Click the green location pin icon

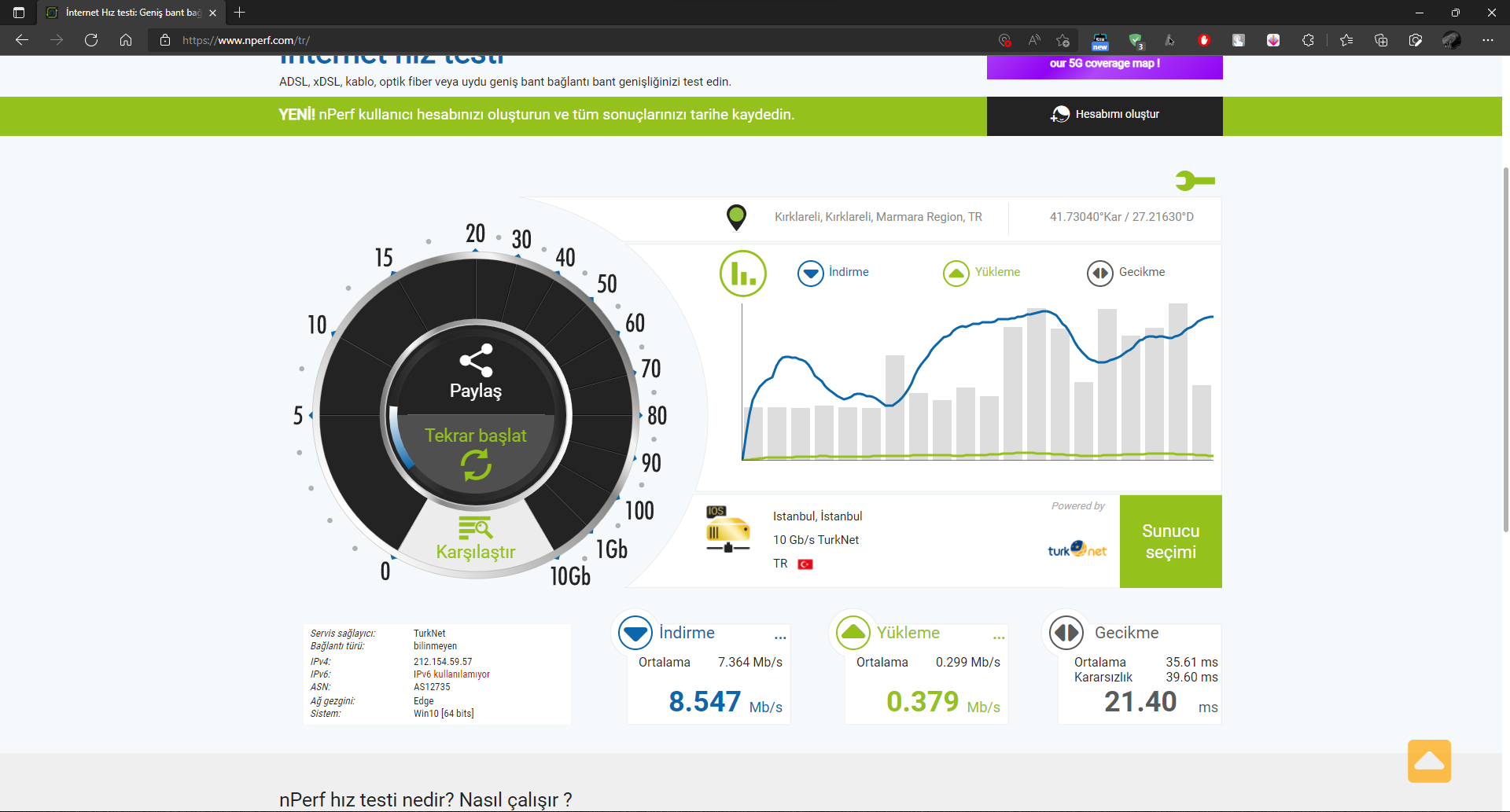[x=736, y=217]
